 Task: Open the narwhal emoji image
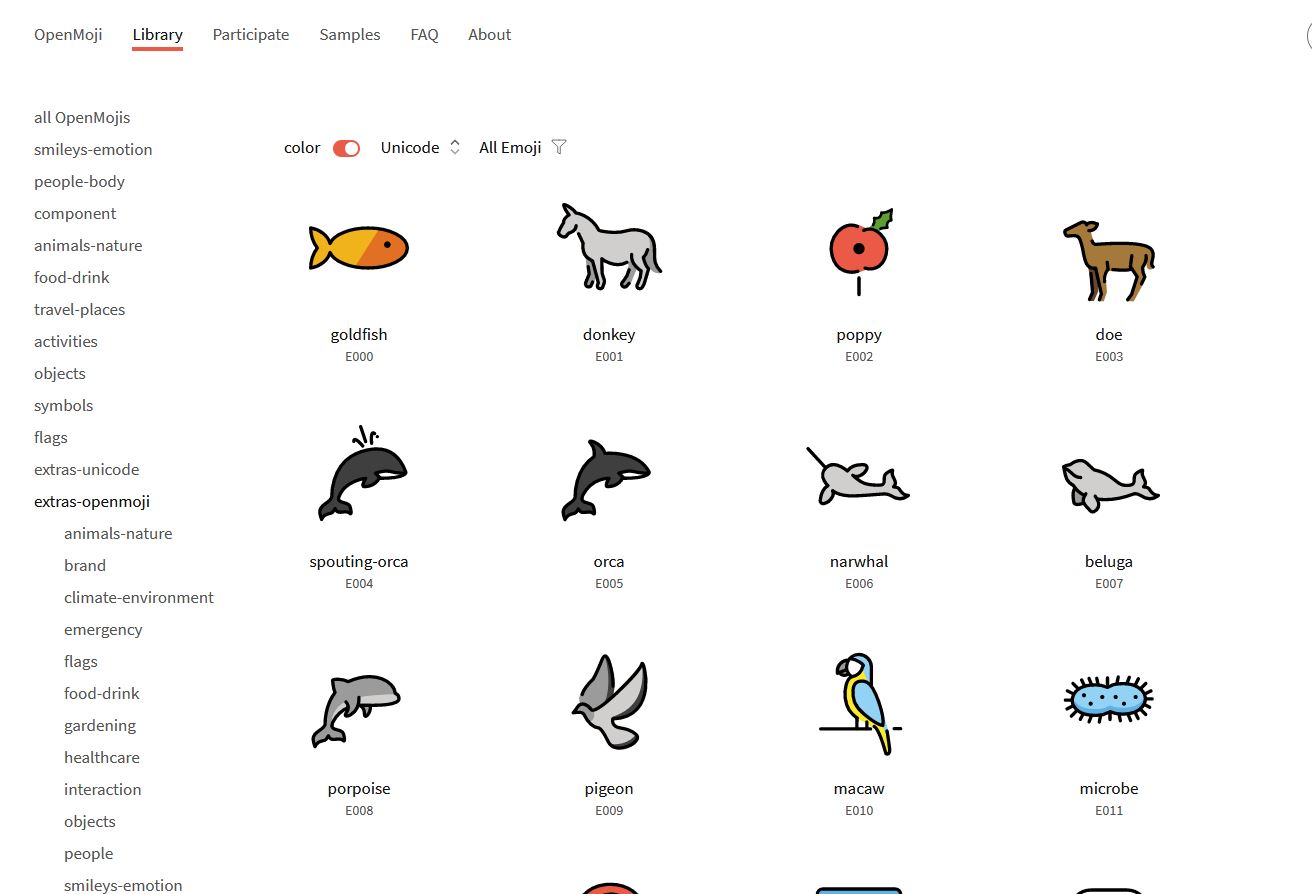[858, 474]
